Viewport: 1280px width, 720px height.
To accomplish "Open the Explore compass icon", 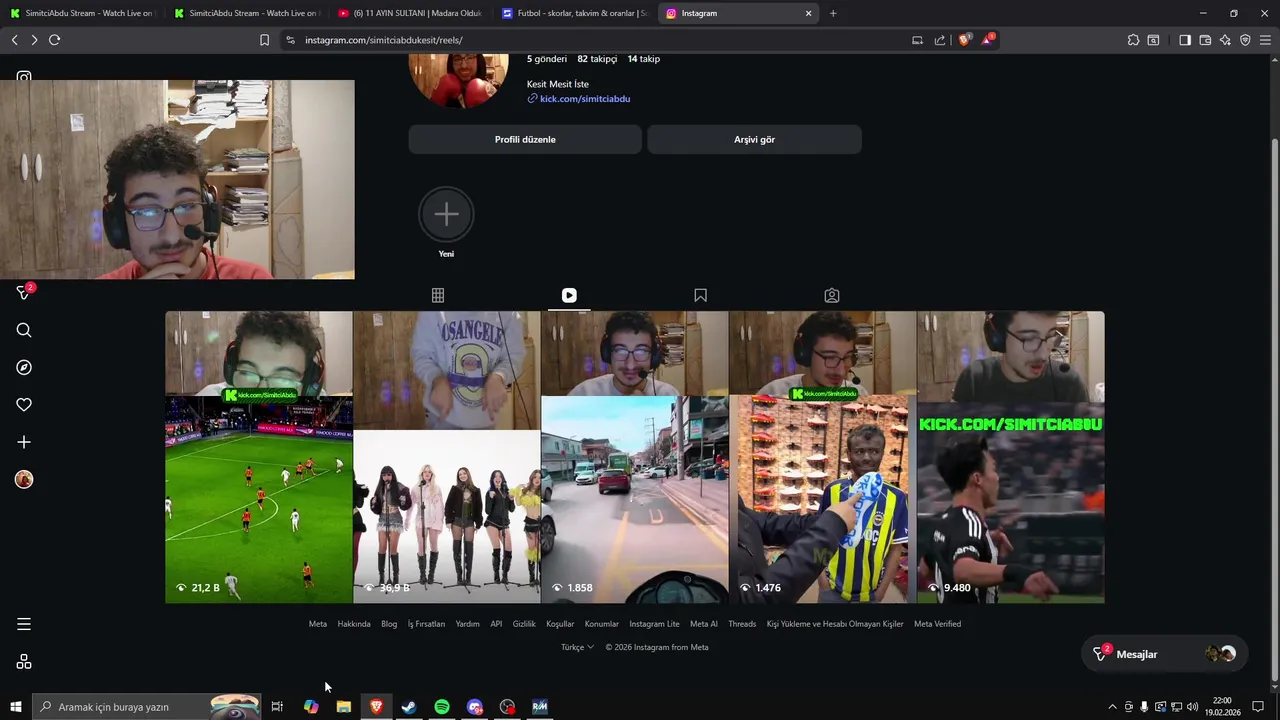I will (24, 367).
